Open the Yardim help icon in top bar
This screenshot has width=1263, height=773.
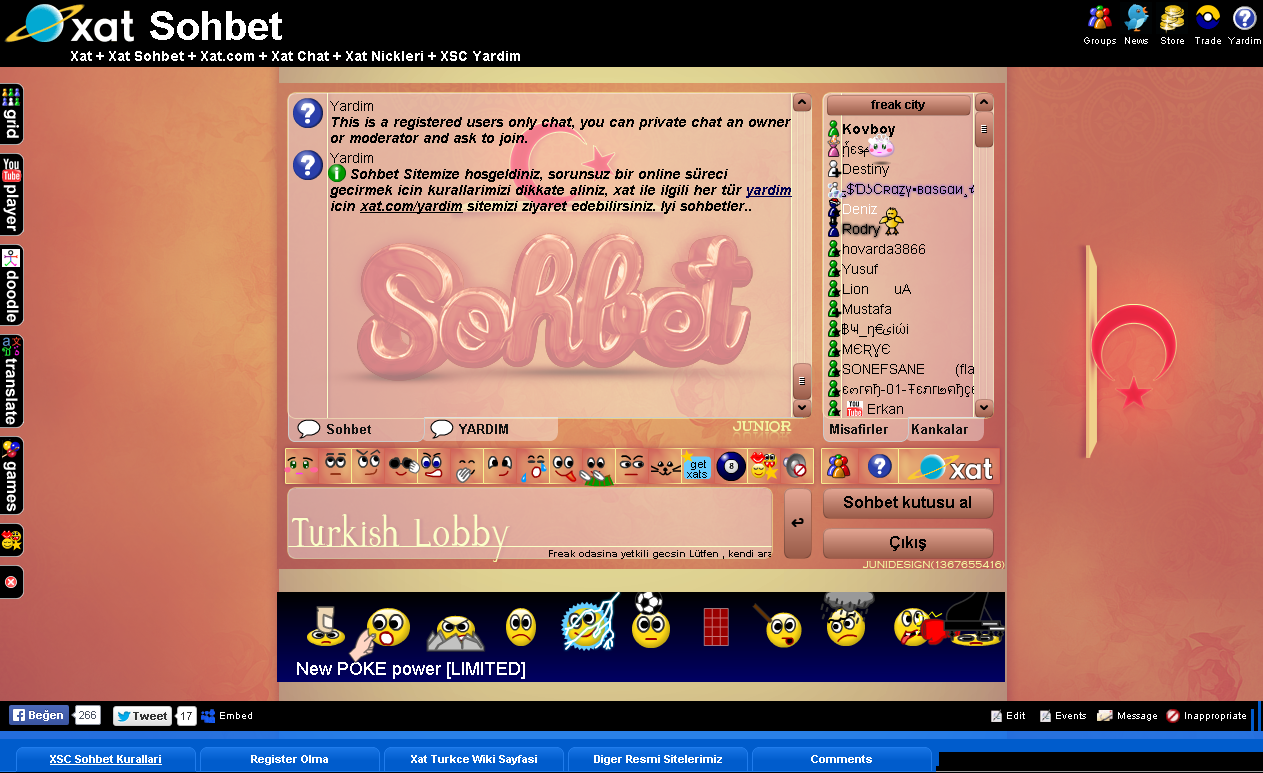1244,25
